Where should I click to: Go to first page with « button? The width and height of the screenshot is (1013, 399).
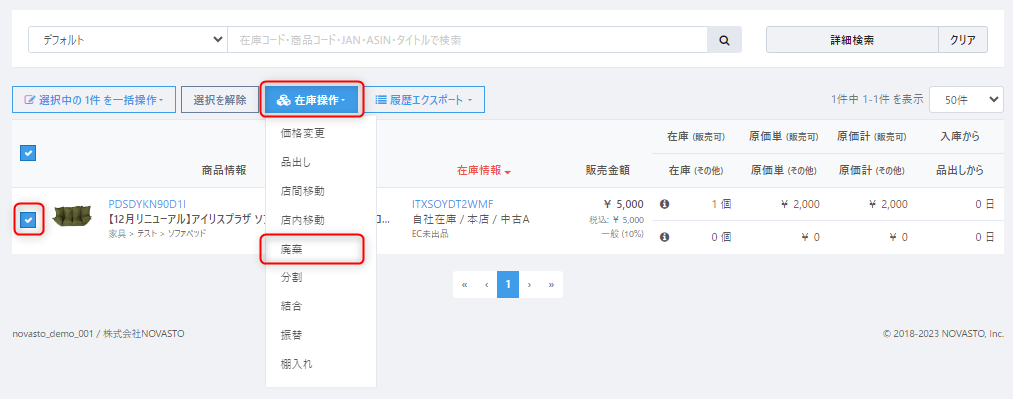(x=465, y=285)
